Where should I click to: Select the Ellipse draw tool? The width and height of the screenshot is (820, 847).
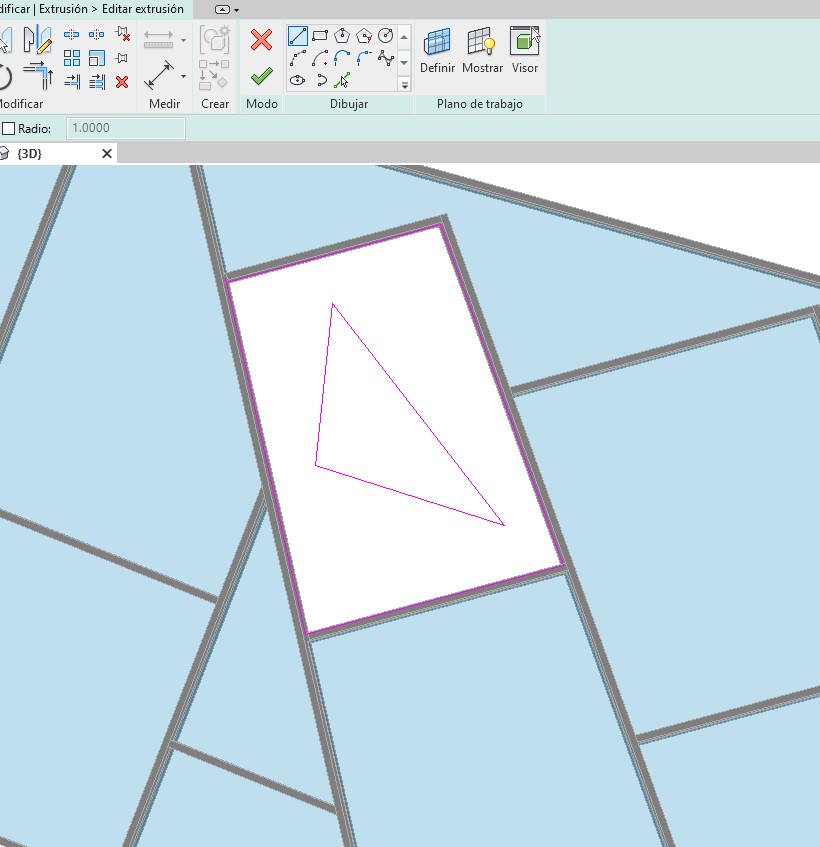298,80
